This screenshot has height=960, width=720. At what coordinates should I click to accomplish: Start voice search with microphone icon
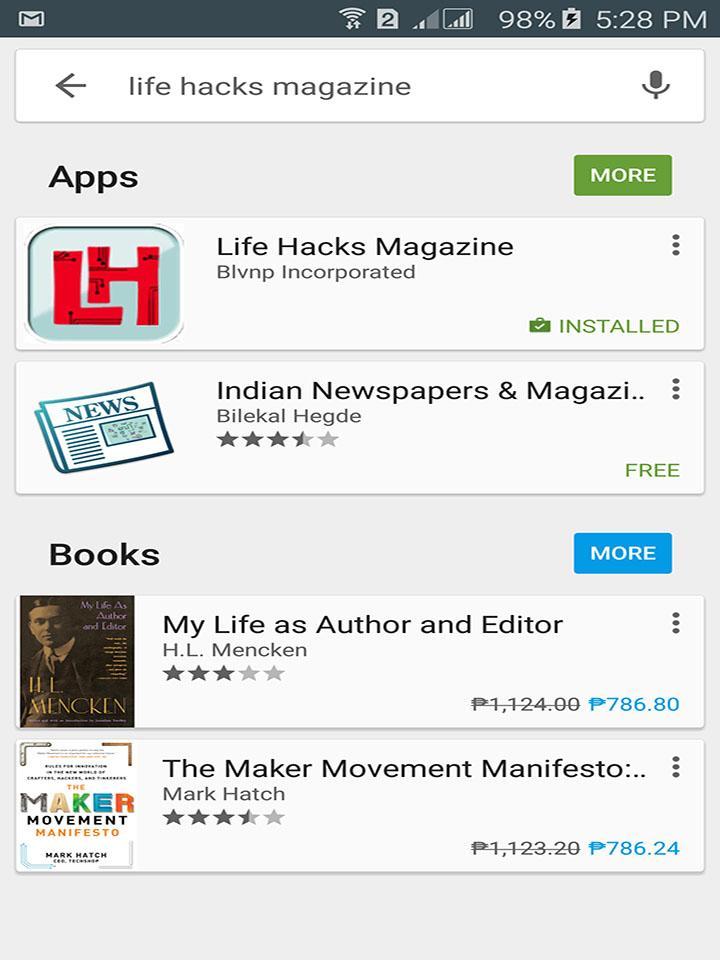pos(656,85)
